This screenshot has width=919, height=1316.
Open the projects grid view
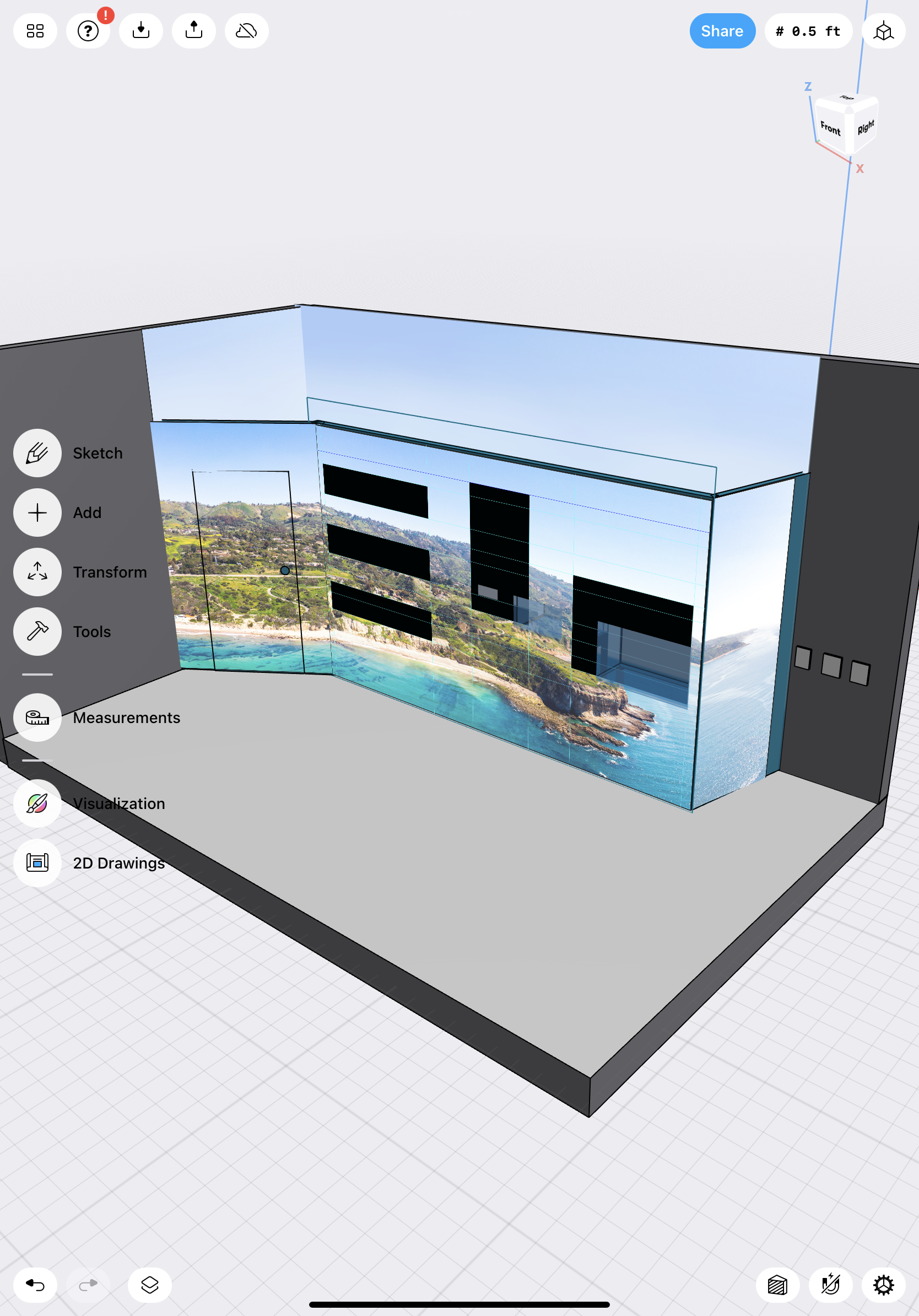pos(35,31)
